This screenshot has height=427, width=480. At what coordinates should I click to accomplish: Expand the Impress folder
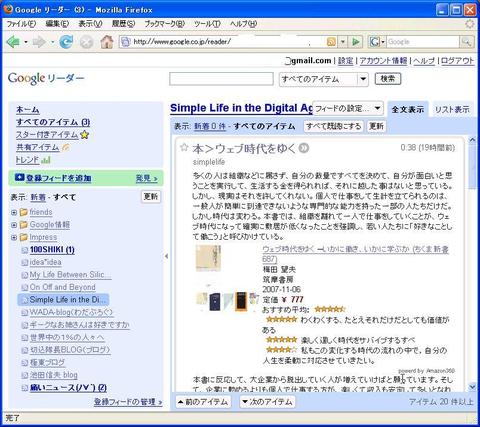tap(14, 238)
